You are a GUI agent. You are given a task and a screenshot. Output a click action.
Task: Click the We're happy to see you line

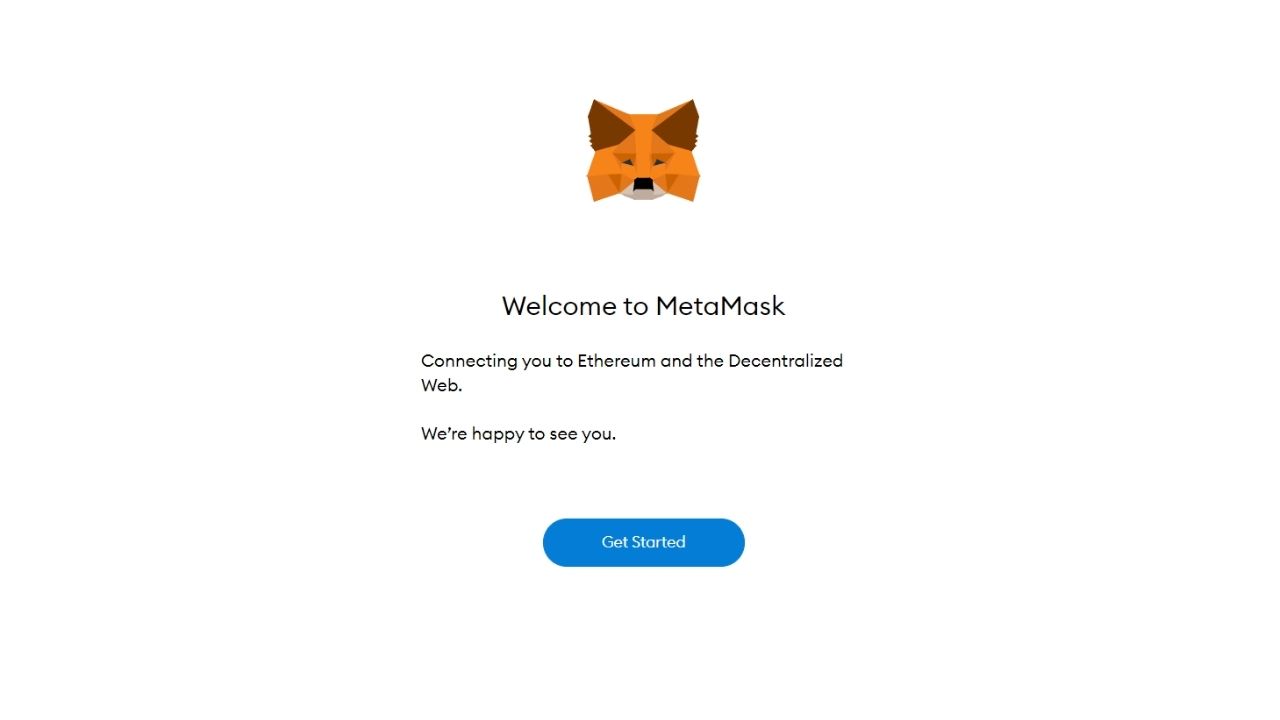[518, 434]
